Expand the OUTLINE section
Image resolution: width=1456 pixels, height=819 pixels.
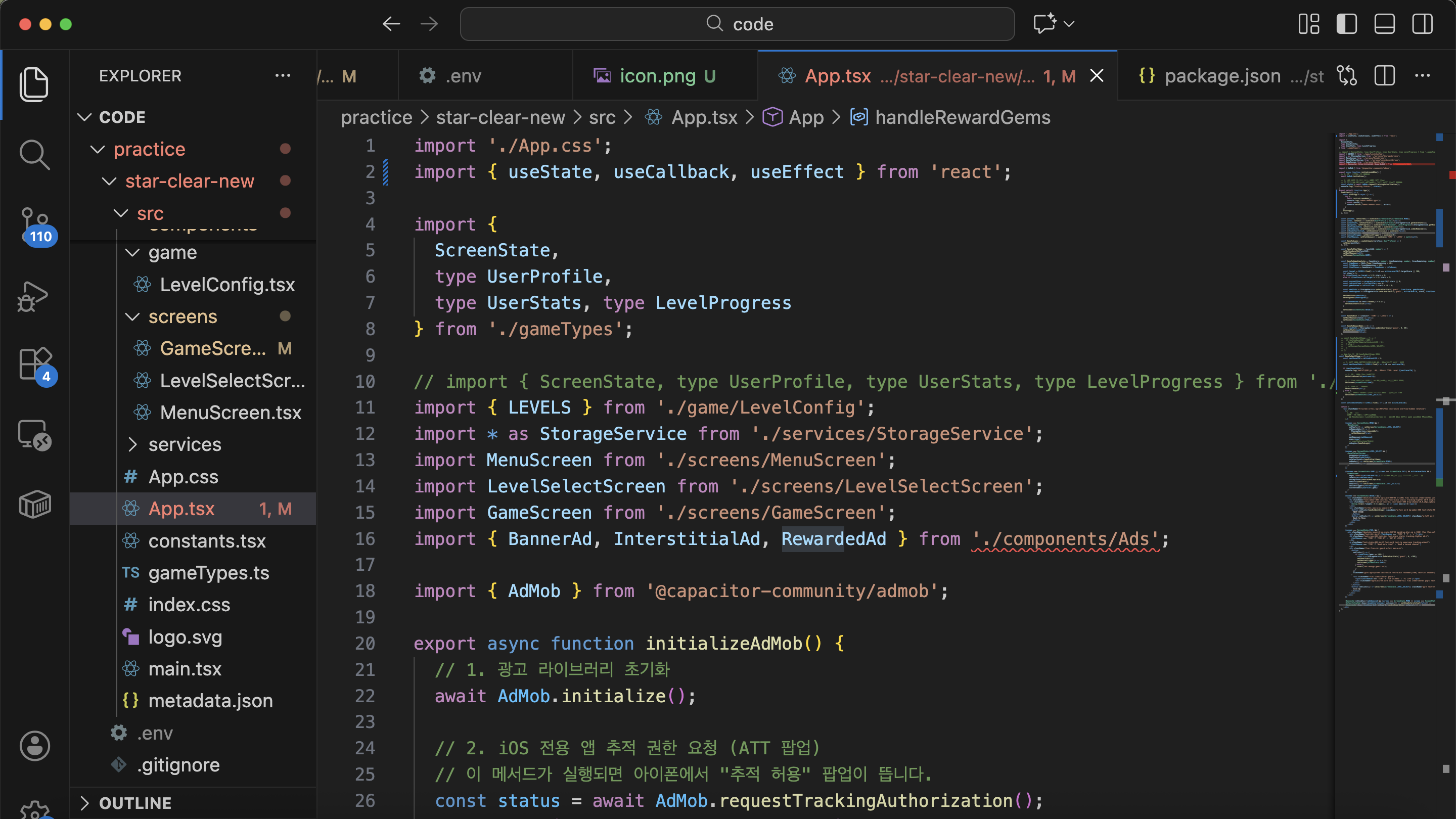(134, 803)
